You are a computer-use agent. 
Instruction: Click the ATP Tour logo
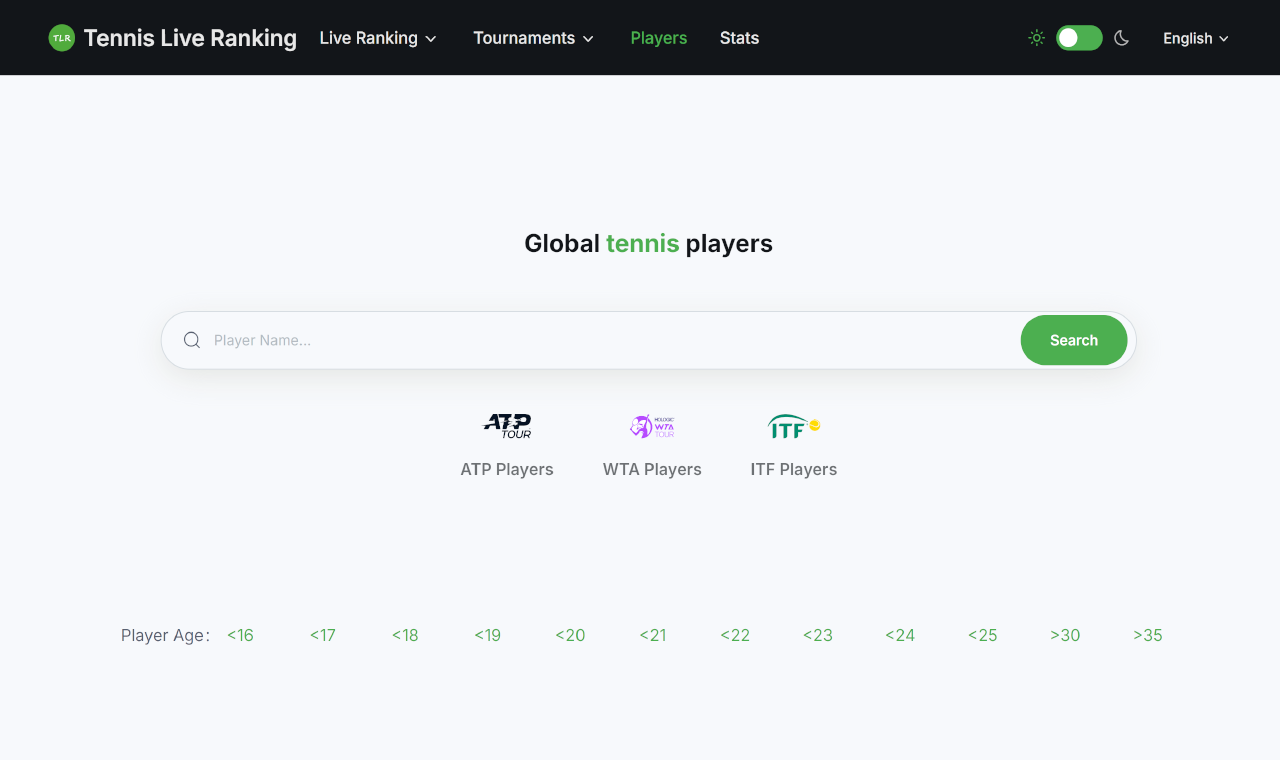(x=508, y=425)
